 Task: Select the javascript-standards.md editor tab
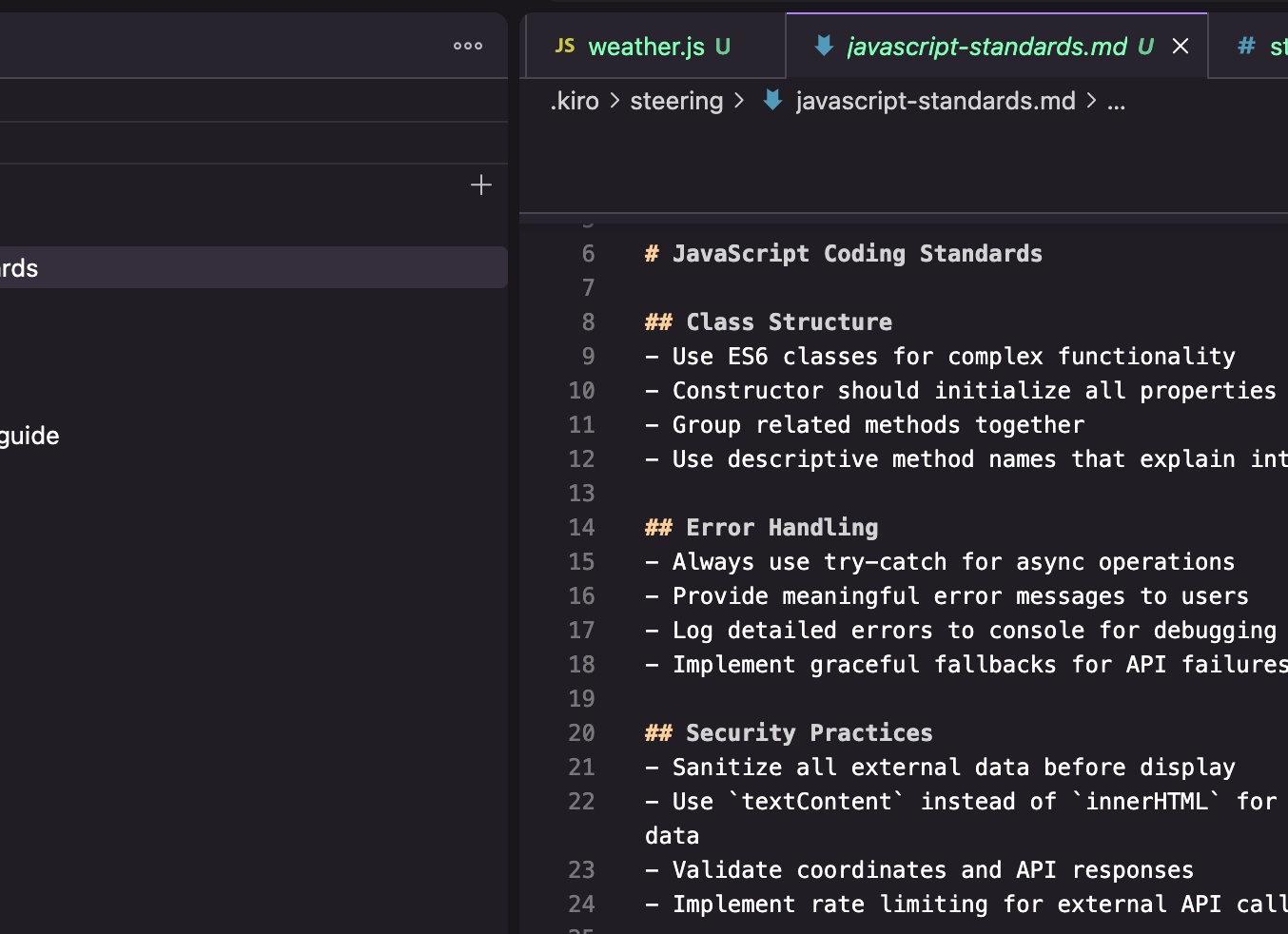coord(986,47)
